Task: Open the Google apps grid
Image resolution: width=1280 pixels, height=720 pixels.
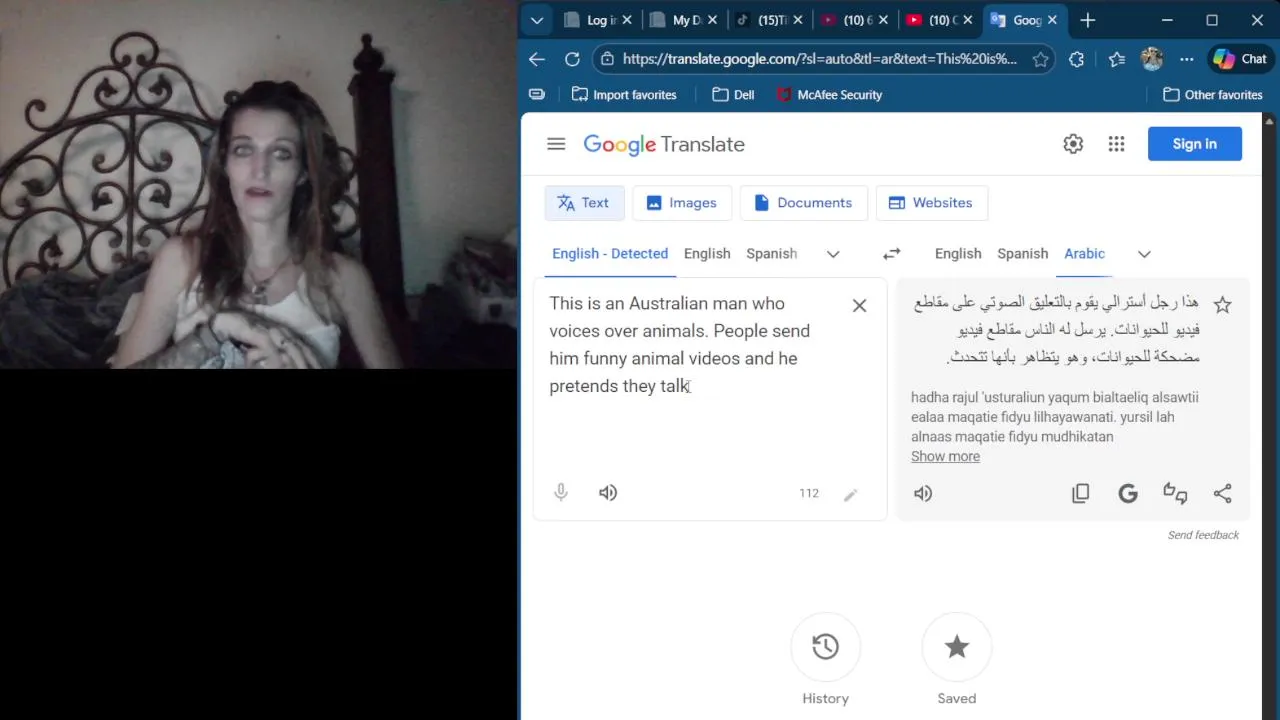Action: [1117, 144]
